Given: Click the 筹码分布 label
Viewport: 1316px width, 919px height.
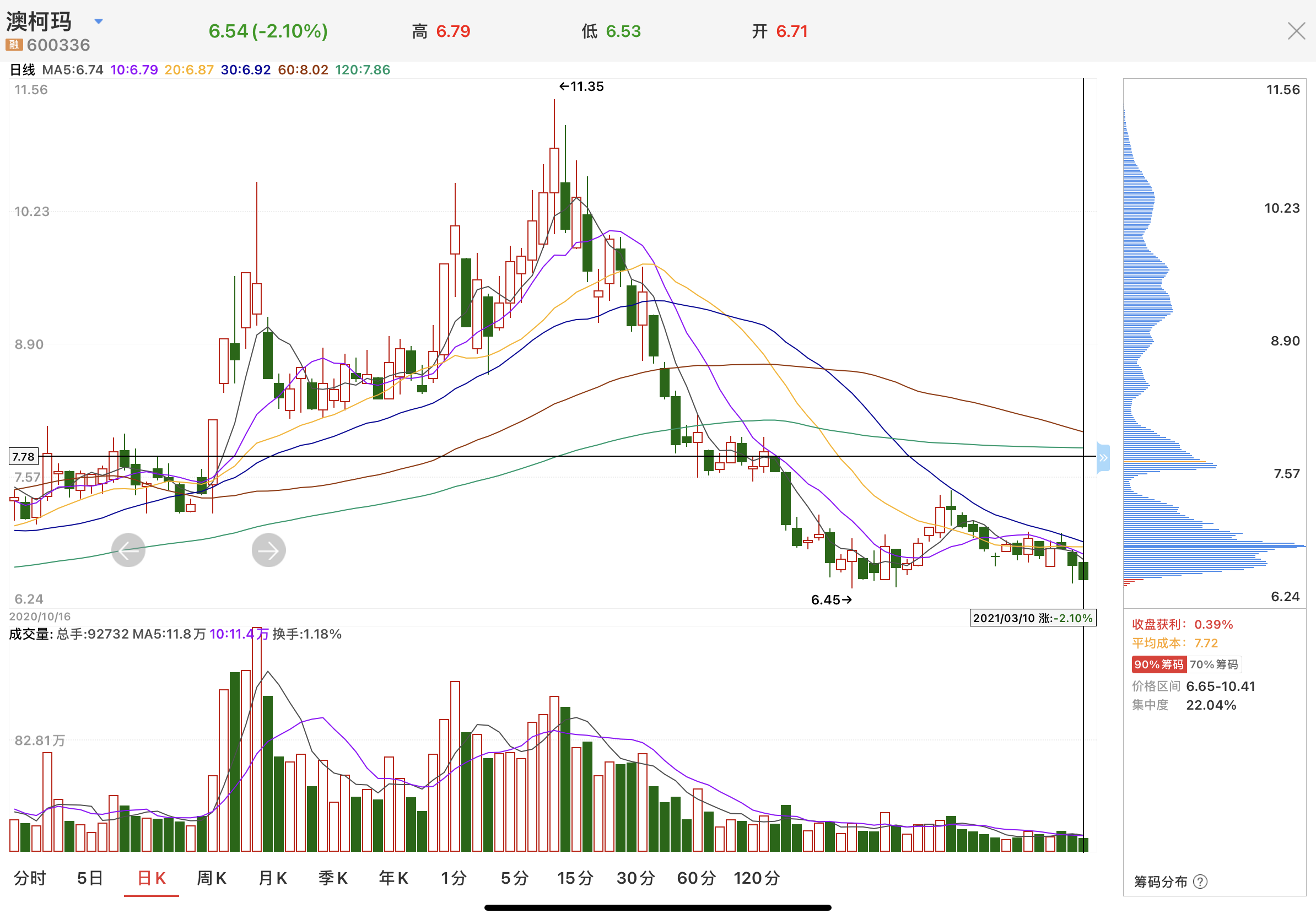Looking at the screenshot, I should 1160,881.
